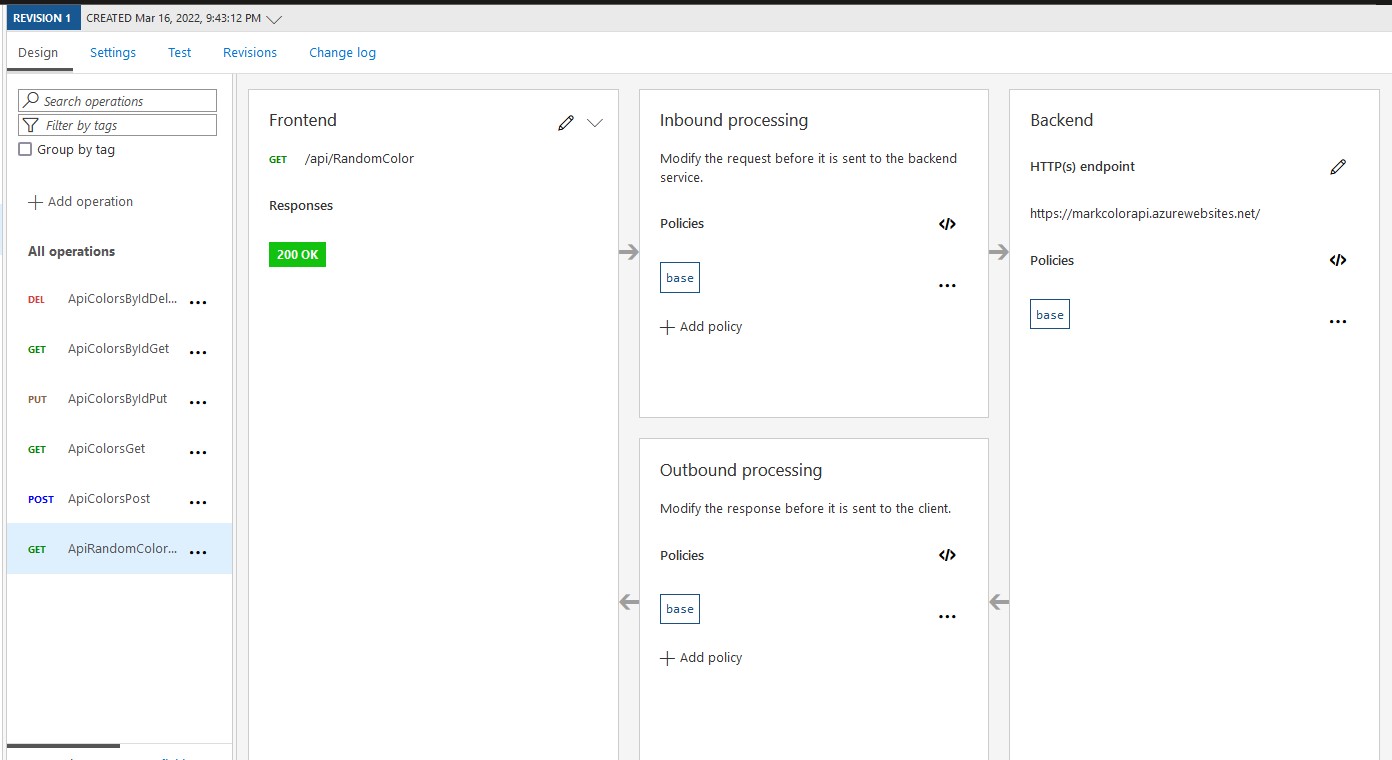Add policy to Inbound processing
Viewport: 1392px width, 760px height.
pos(701,327)
